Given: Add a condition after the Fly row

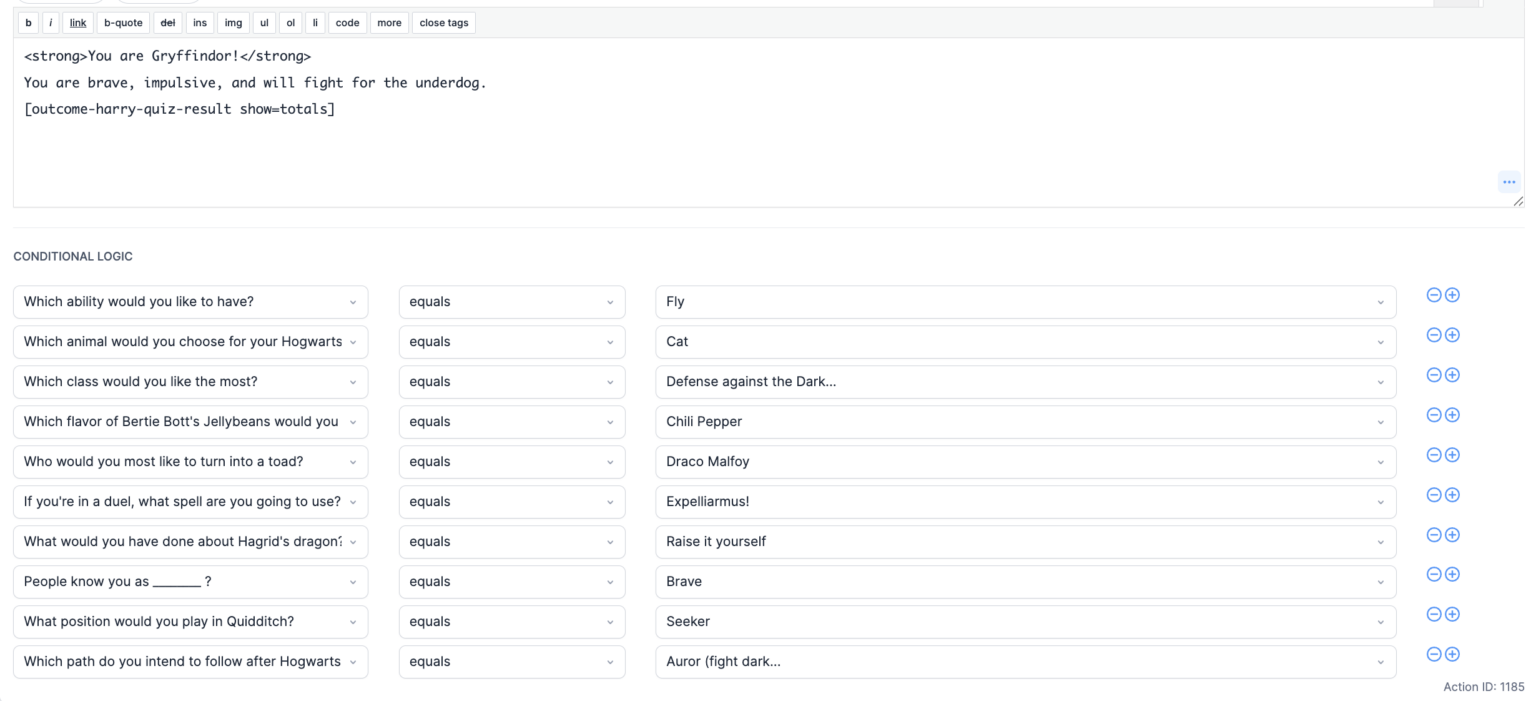Looking at the screenshot, I should (1452, 295).
